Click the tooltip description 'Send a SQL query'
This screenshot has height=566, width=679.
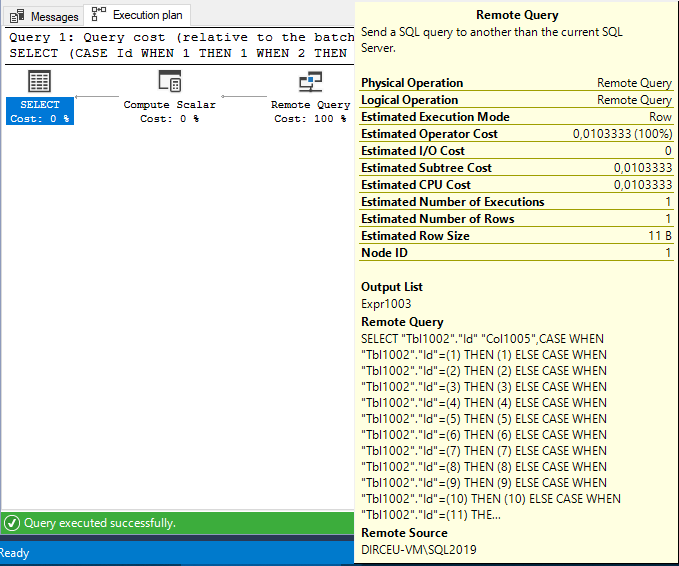click(x=491, y=40)
